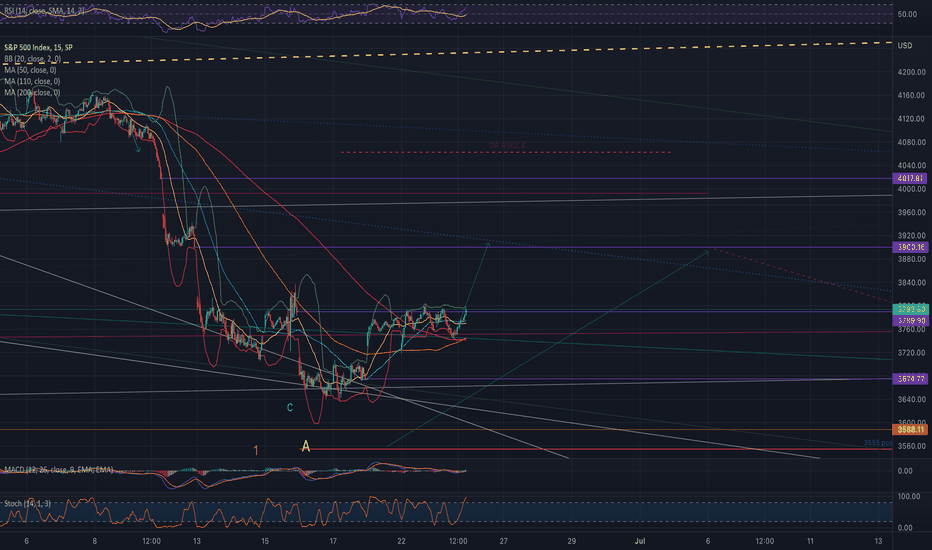Image resolution: width=932 pixels, height=550 pixels.
Task: Click the 11 date on time axis
Action: click(810, 541)
